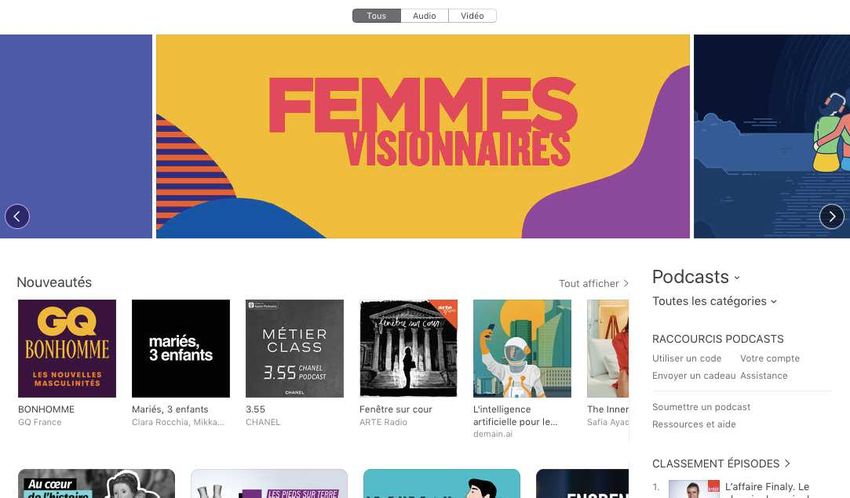Image resolution: width=850 pixels, height=498 pixels.
Task: Expand the Podcasts dropdown menu
Action: pyautogui.click(x=696, y=277)
